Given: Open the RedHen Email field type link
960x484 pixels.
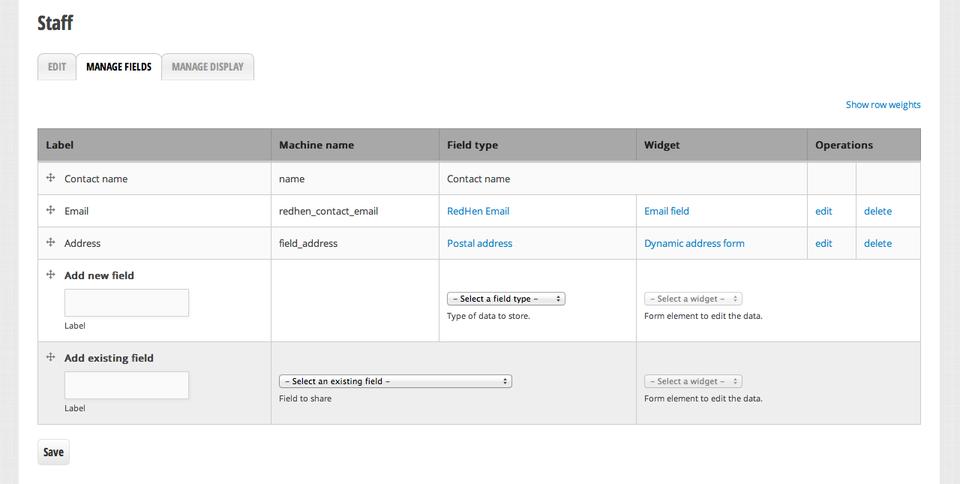Looking at the screenshot, I should click(x=478, y=211).
